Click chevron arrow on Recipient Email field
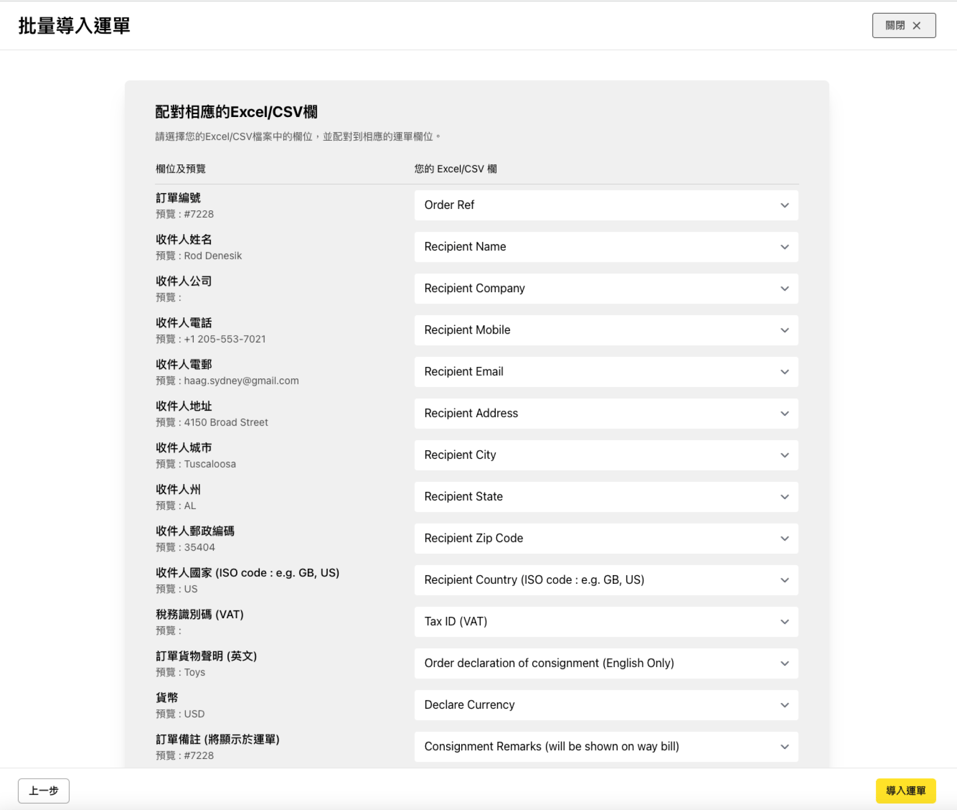The image size is (957, 810). 784,372
